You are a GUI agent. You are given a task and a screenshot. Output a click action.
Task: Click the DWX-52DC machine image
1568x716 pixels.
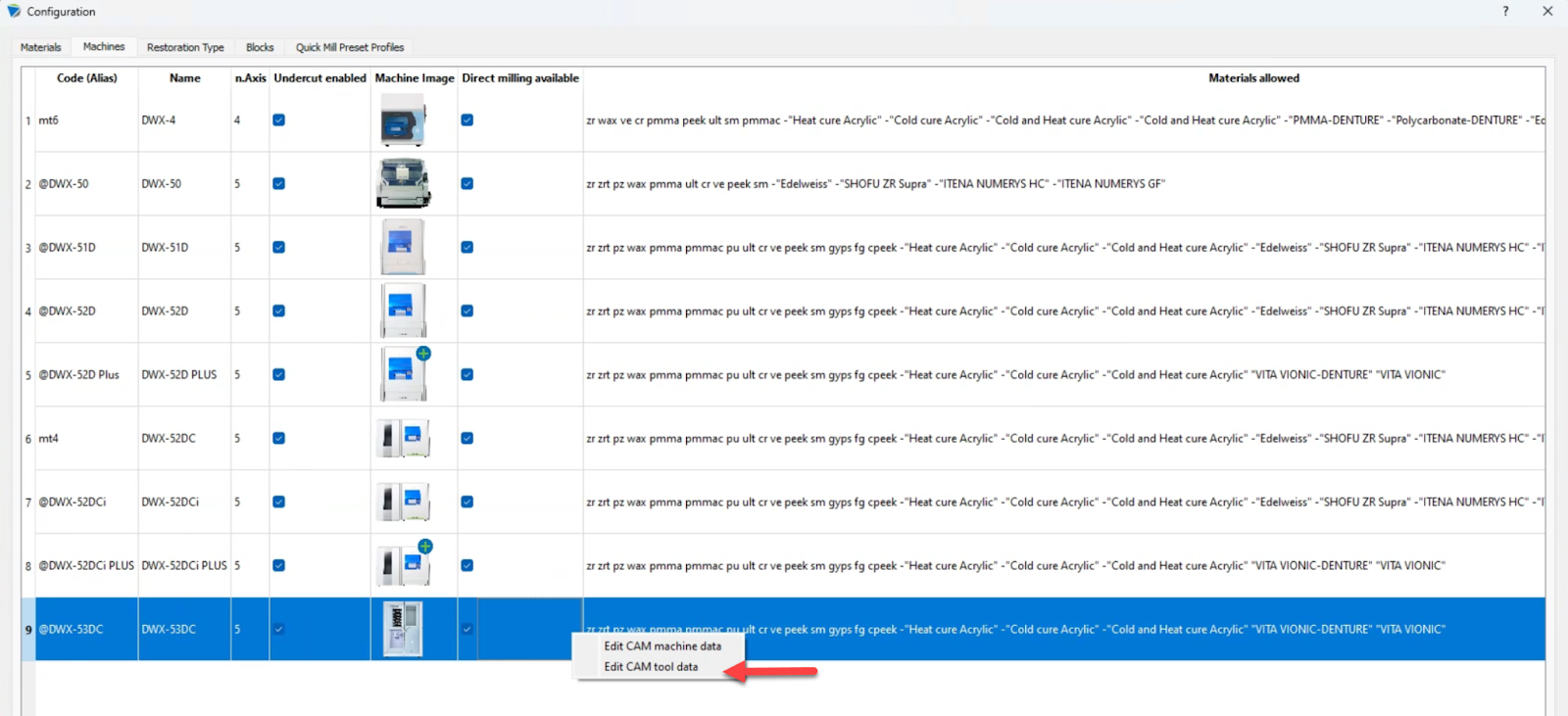click(403, 438)
